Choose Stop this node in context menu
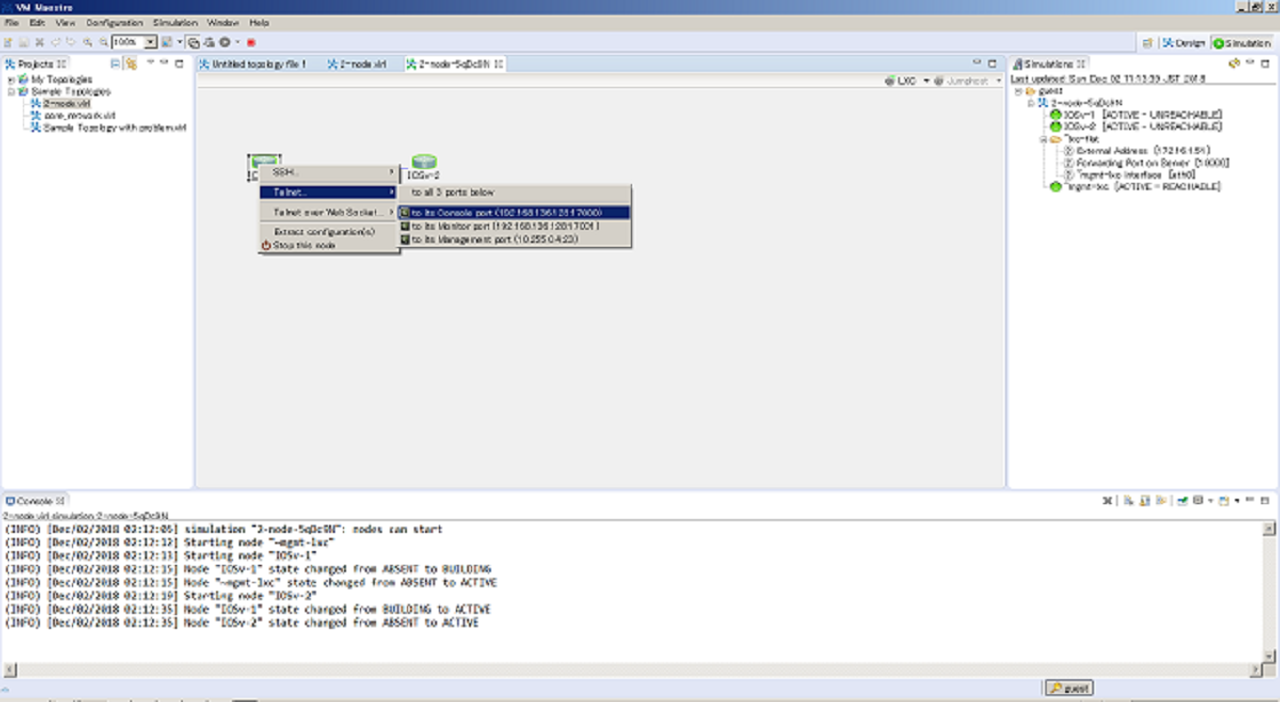 (x=329, y=245)
